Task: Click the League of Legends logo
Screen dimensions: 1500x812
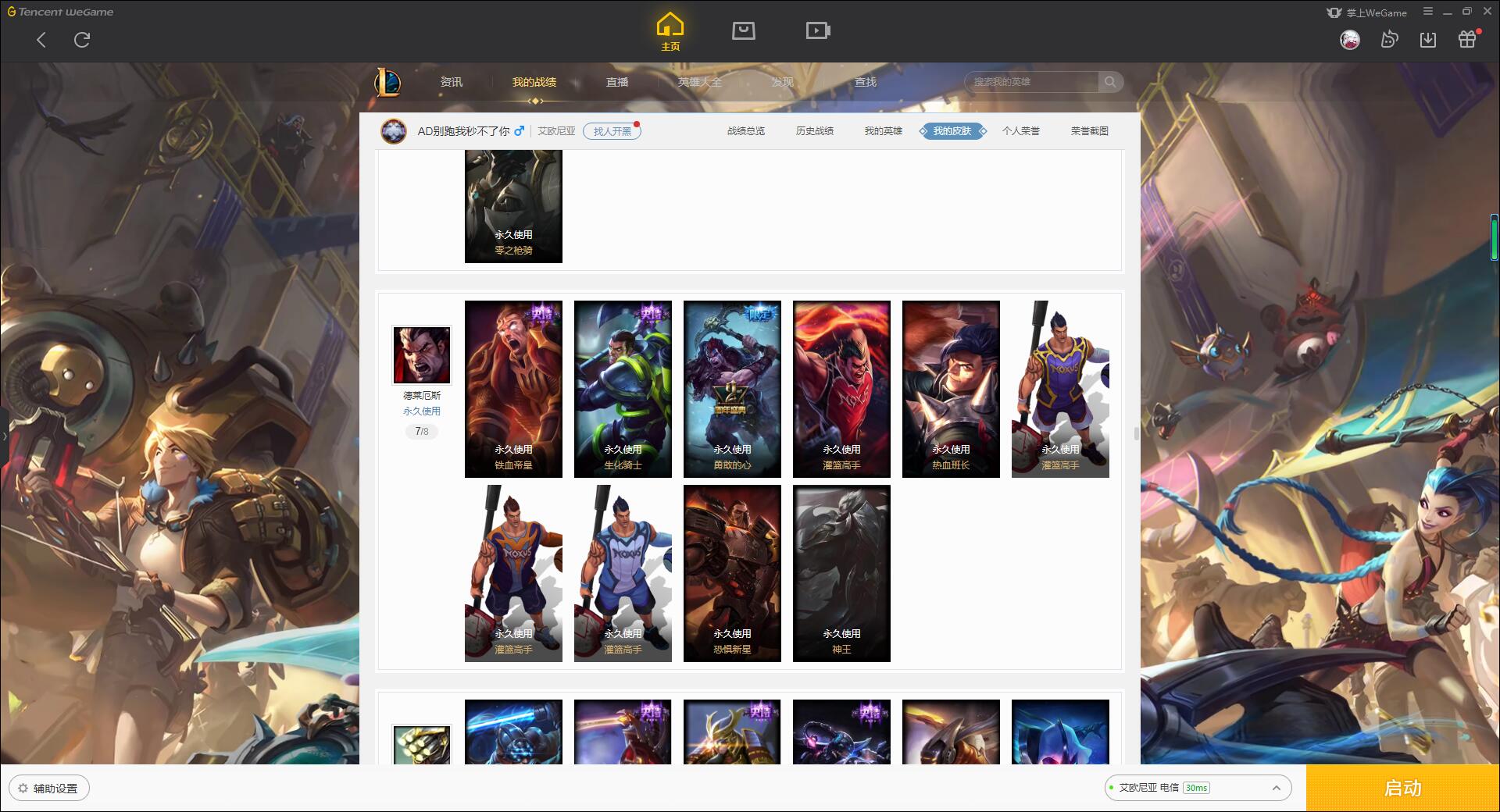Action: pyautogui.click(x=388, y=82)
